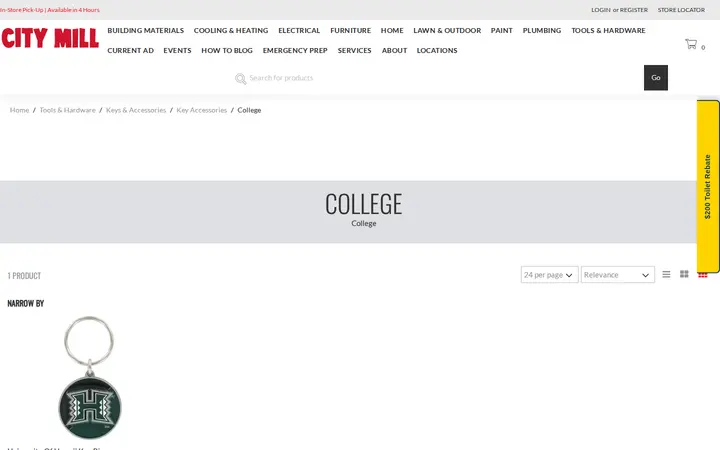Open Services page

tap(354, 51)
